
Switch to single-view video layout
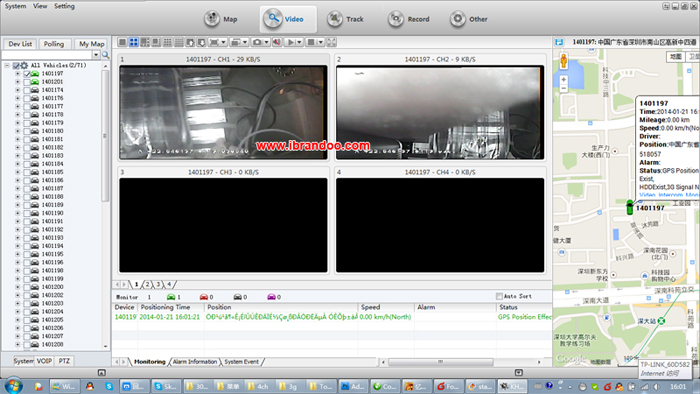(122, 42)
